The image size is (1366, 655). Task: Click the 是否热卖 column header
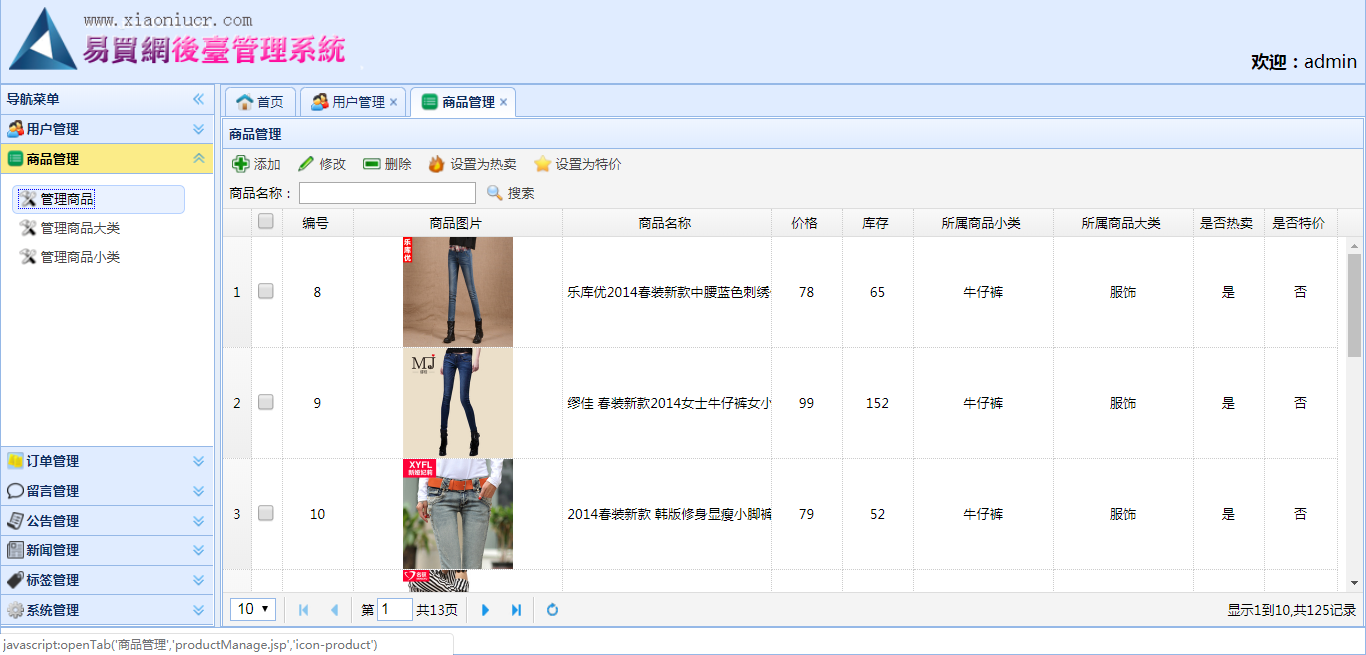[x=1228, y=223]
